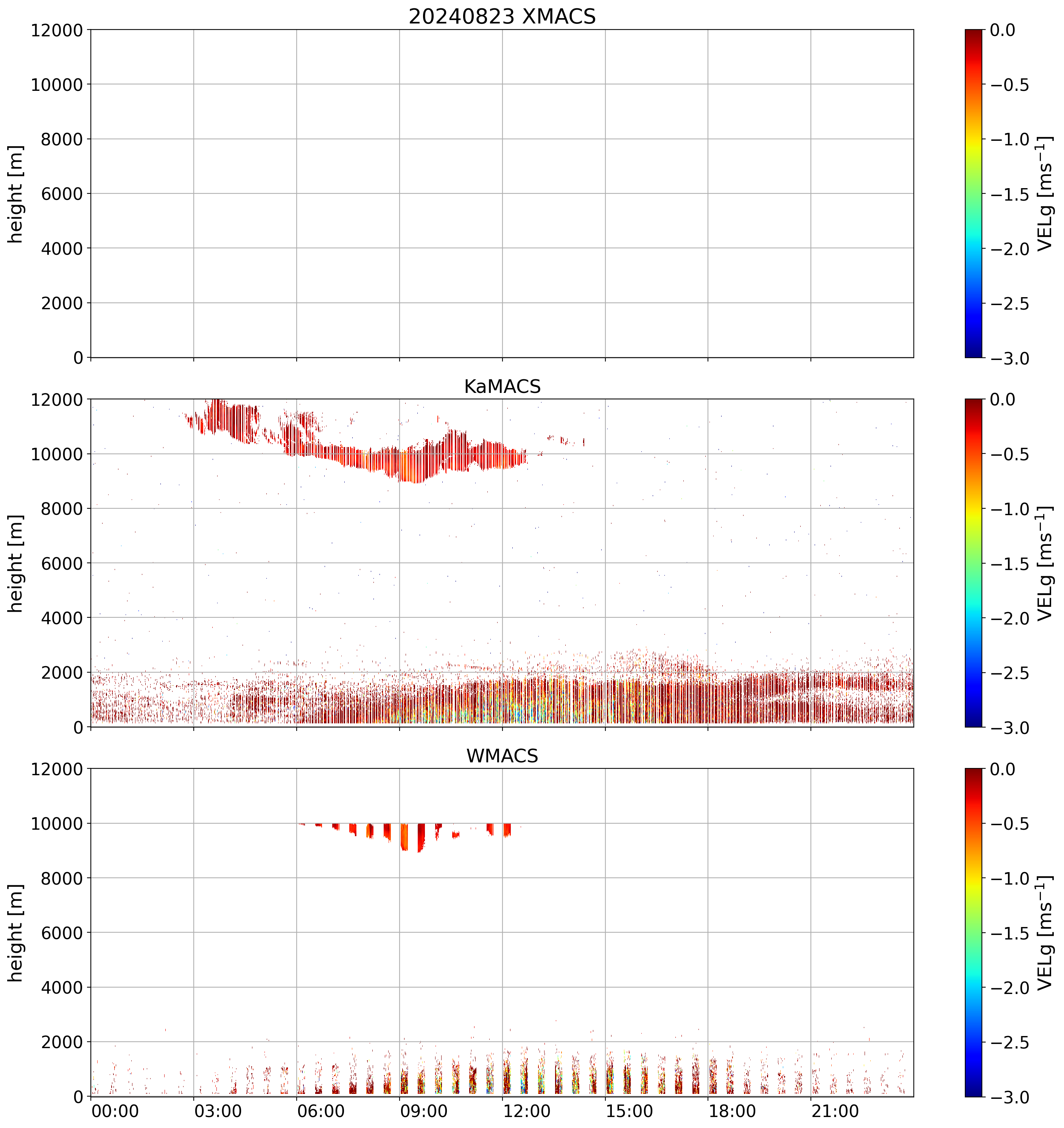Click the 'height [m]' label of WMACS panel
Image resolution: width=1064 pixels, height=1128 pixels.
16,933
